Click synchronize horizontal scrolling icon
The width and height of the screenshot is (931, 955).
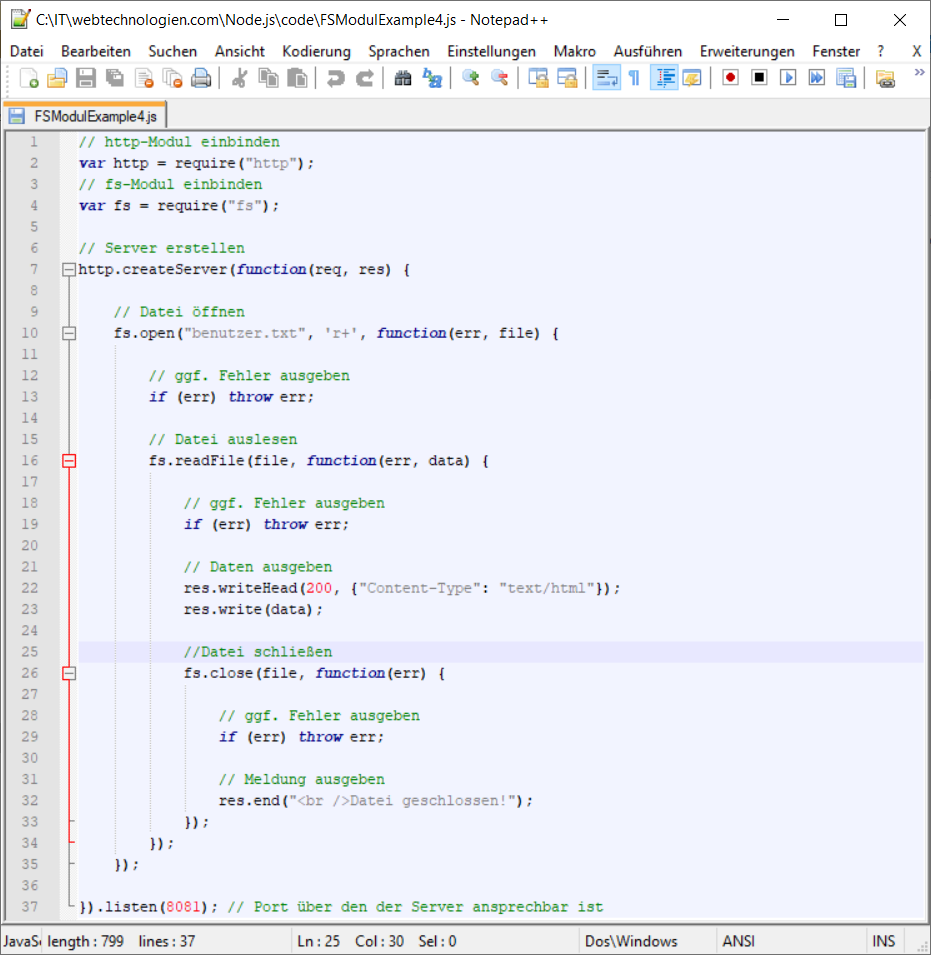point(567,78)
